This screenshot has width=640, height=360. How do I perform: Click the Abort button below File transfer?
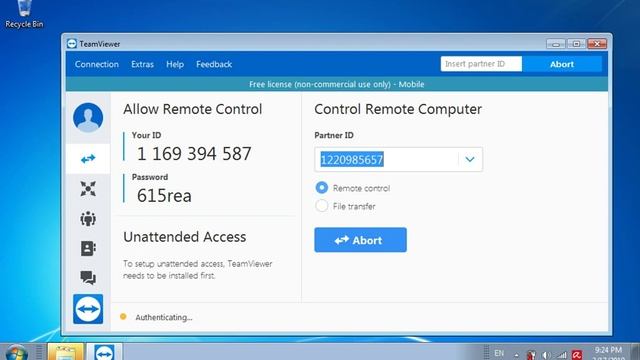pos(360,240)
